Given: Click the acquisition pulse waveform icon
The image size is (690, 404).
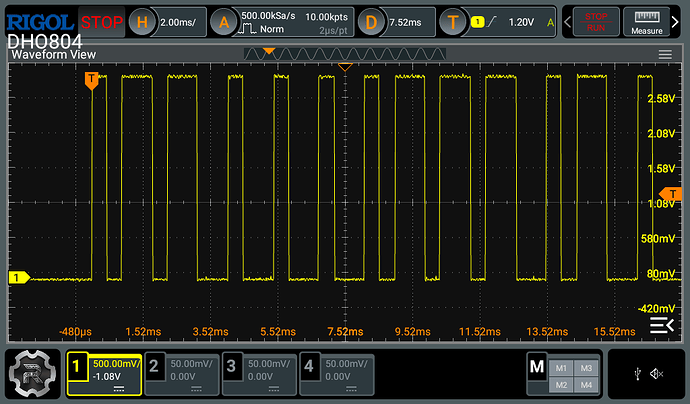Looking at the screenshot, I should (247, 29).
